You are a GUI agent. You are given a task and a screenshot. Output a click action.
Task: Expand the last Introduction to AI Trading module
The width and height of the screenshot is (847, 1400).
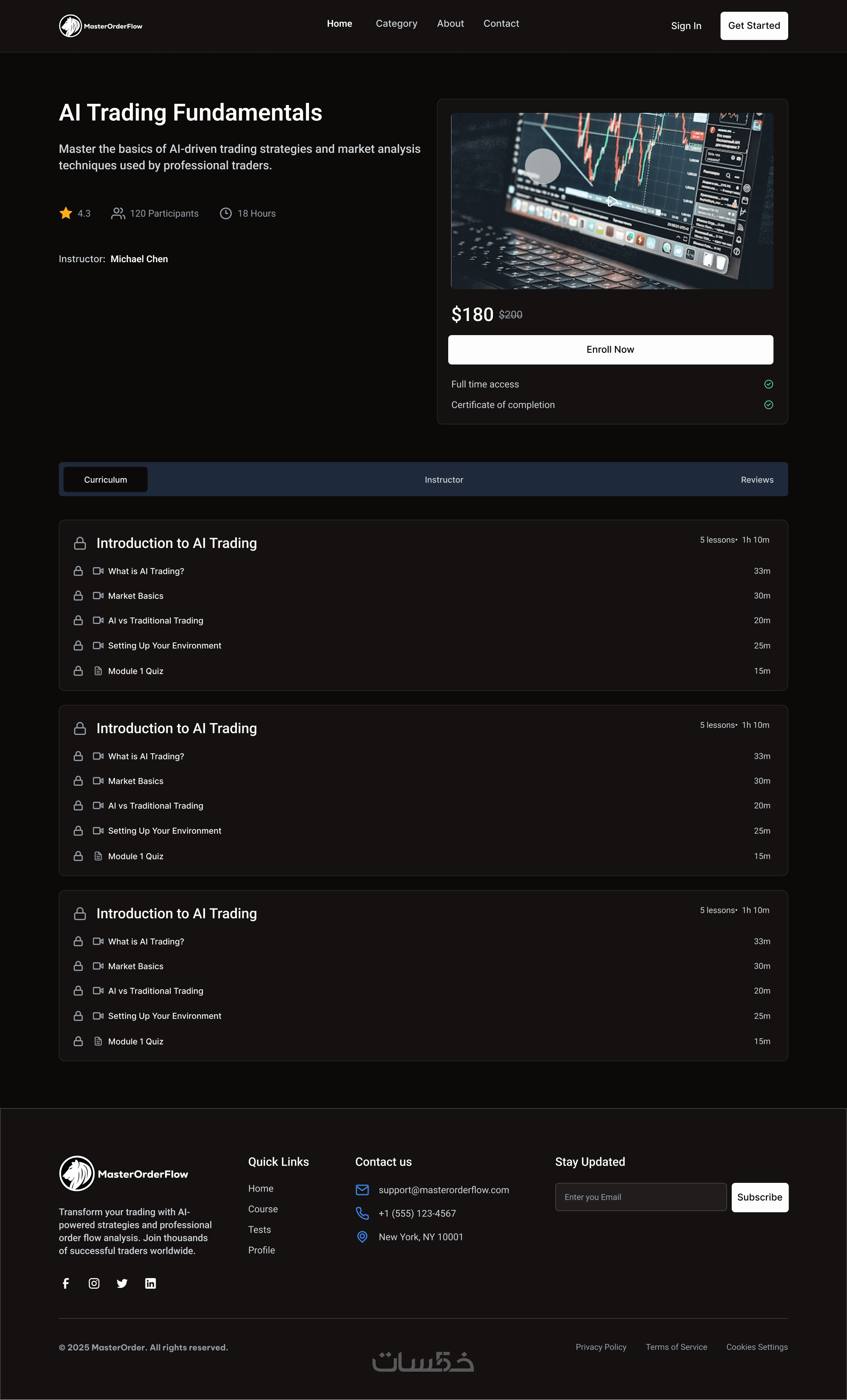177,914
